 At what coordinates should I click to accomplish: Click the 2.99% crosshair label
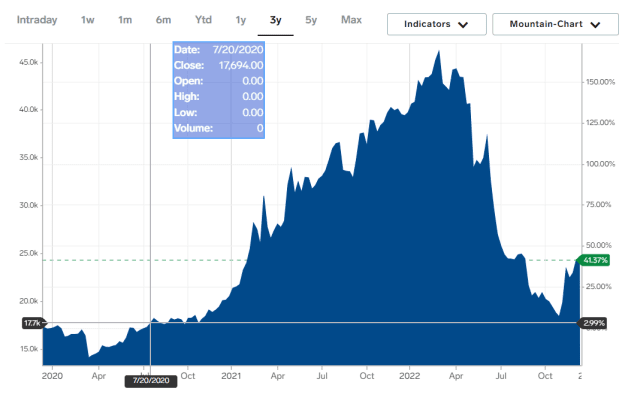tap(593, 323)
